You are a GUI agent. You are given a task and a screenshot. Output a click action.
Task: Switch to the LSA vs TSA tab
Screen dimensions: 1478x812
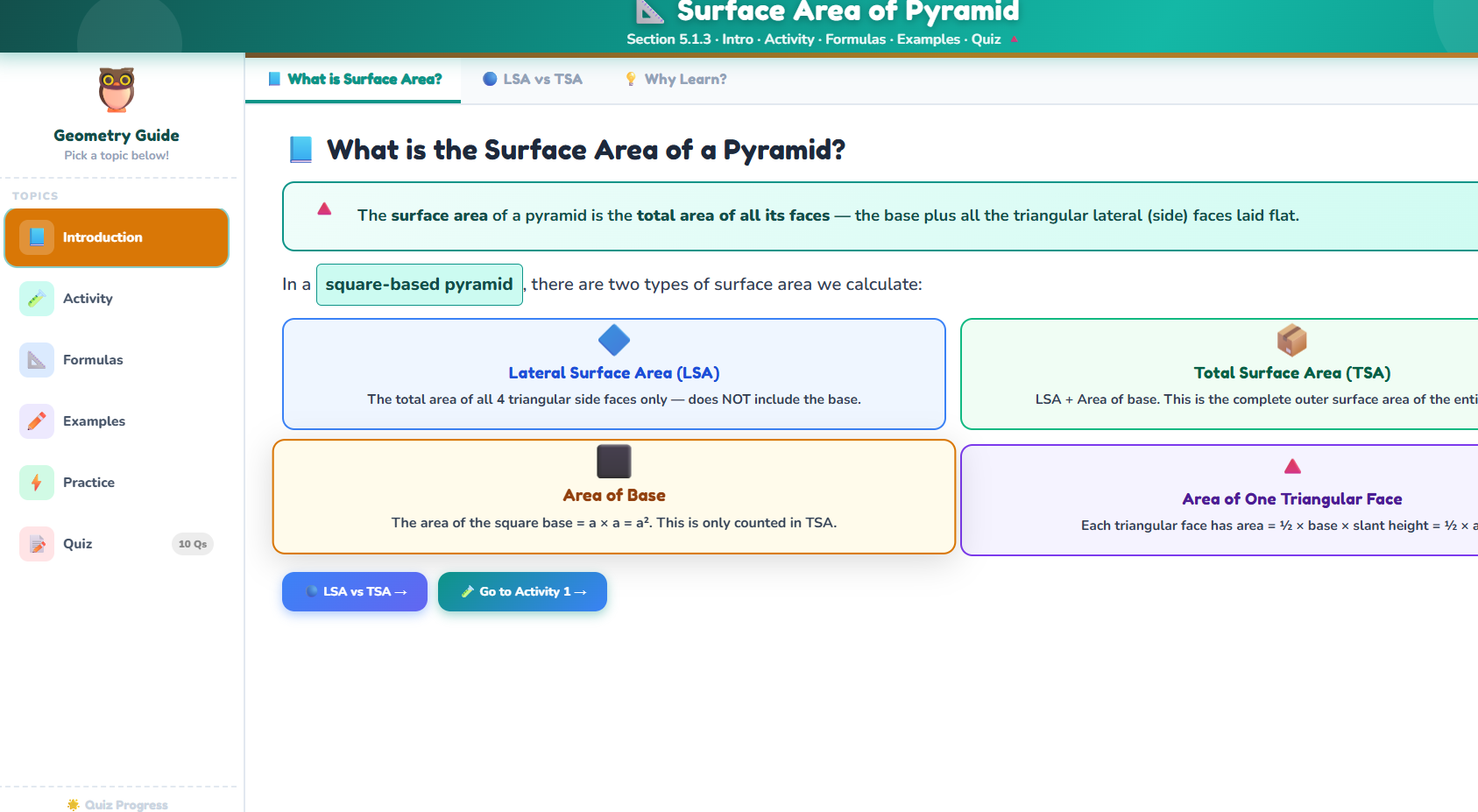click(x=532, y=79)
